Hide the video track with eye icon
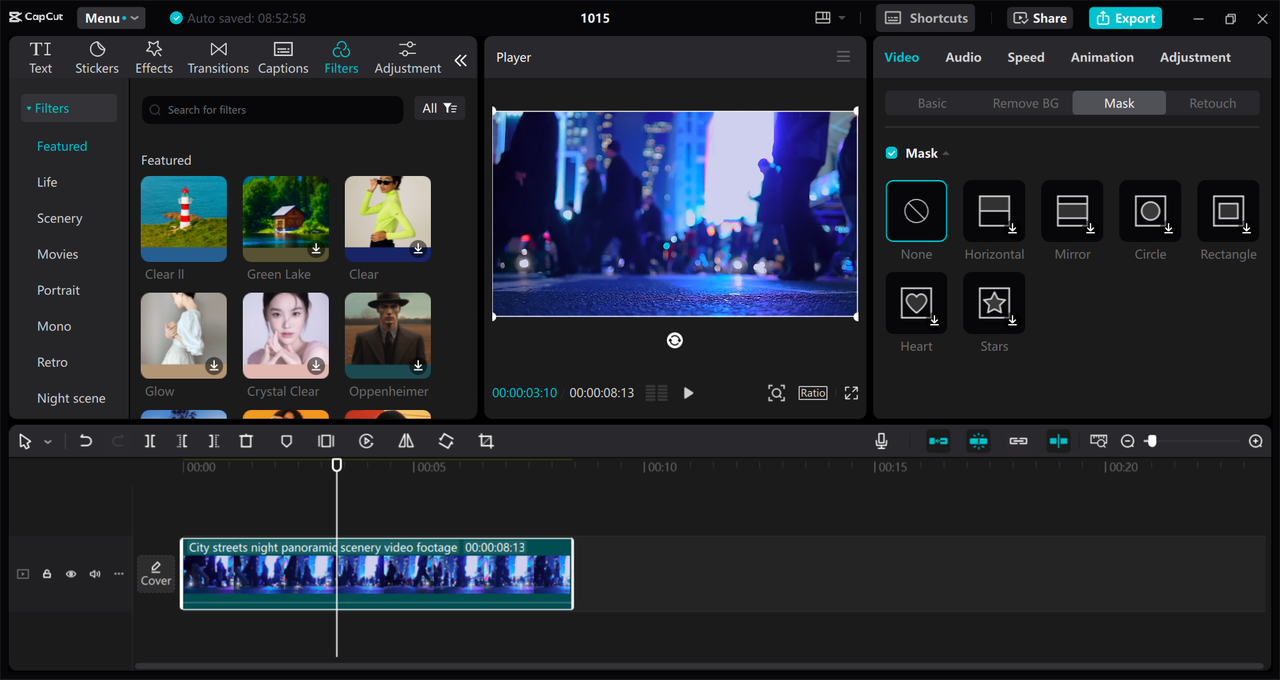Image resolution: width=1280 pixels, height=680 pixels. pyautogui.click(x=71, y=574)
